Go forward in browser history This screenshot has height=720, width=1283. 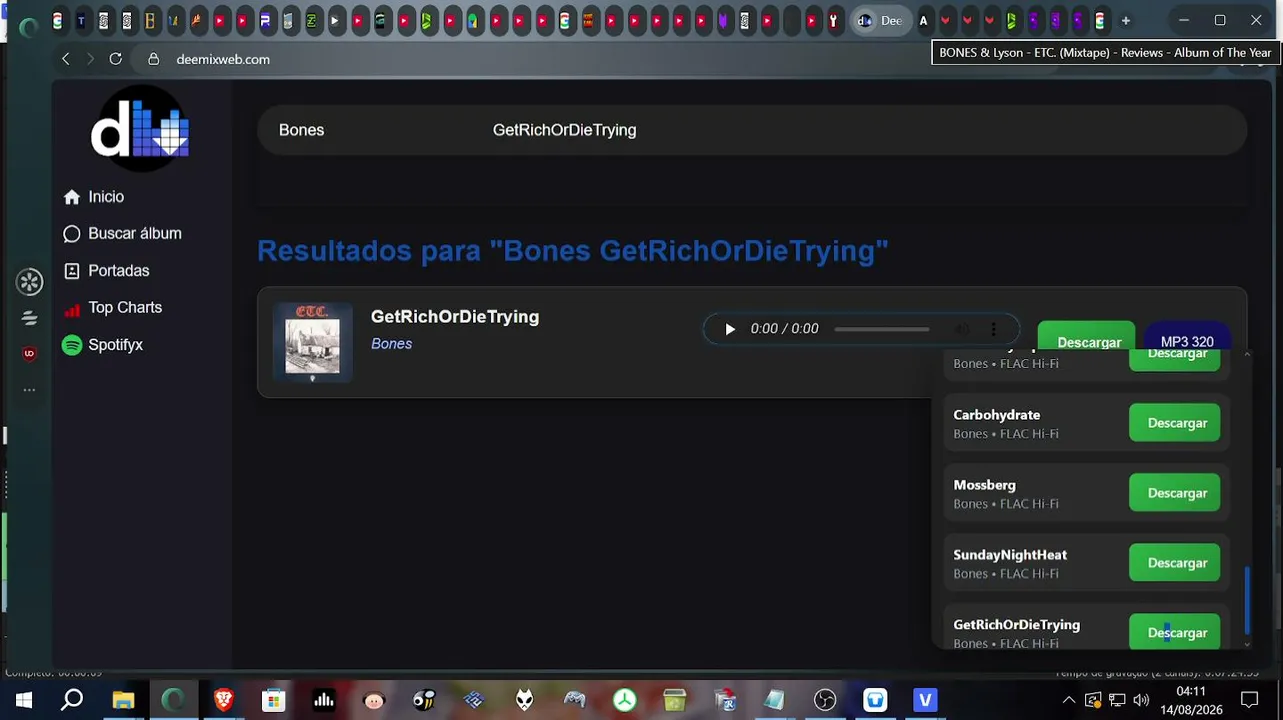tap(90, 59)
